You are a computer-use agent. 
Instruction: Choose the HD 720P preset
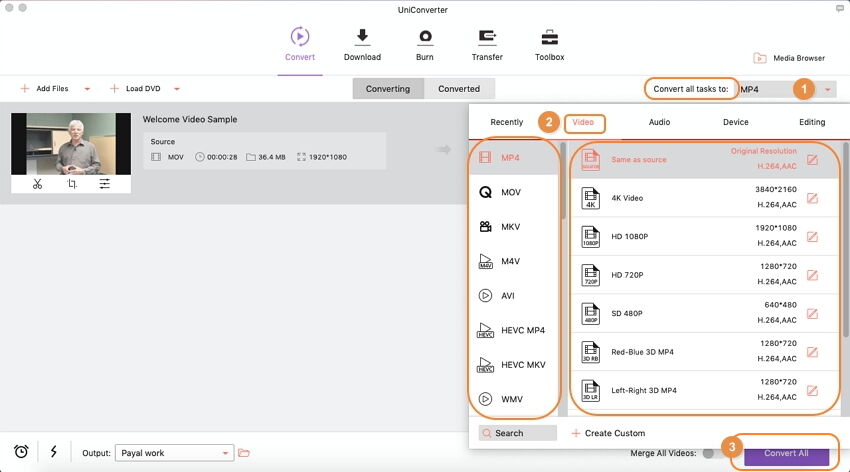click(x=705, y=275)
